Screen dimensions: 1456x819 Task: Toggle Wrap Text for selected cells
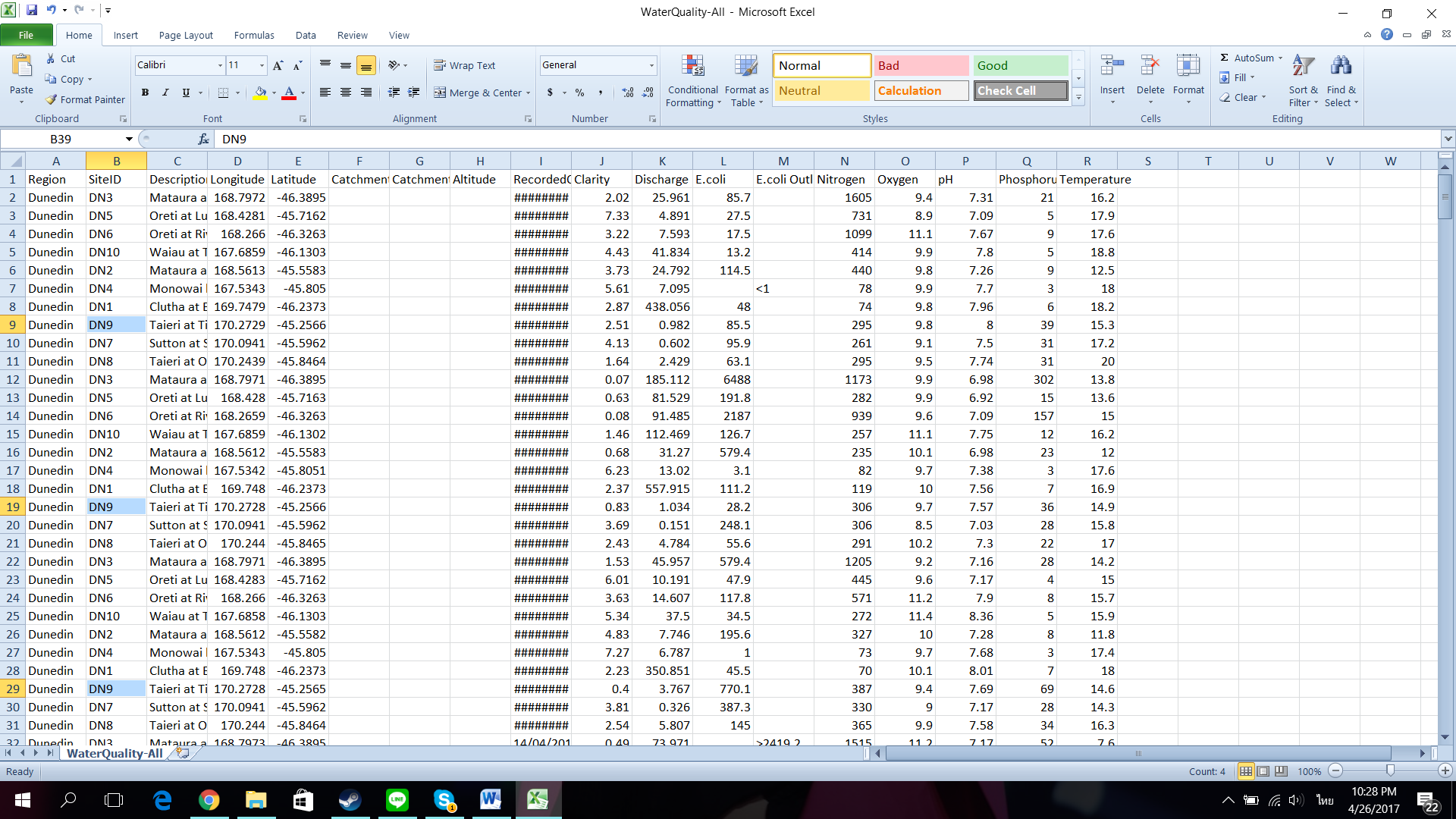(x=464, y=65)
